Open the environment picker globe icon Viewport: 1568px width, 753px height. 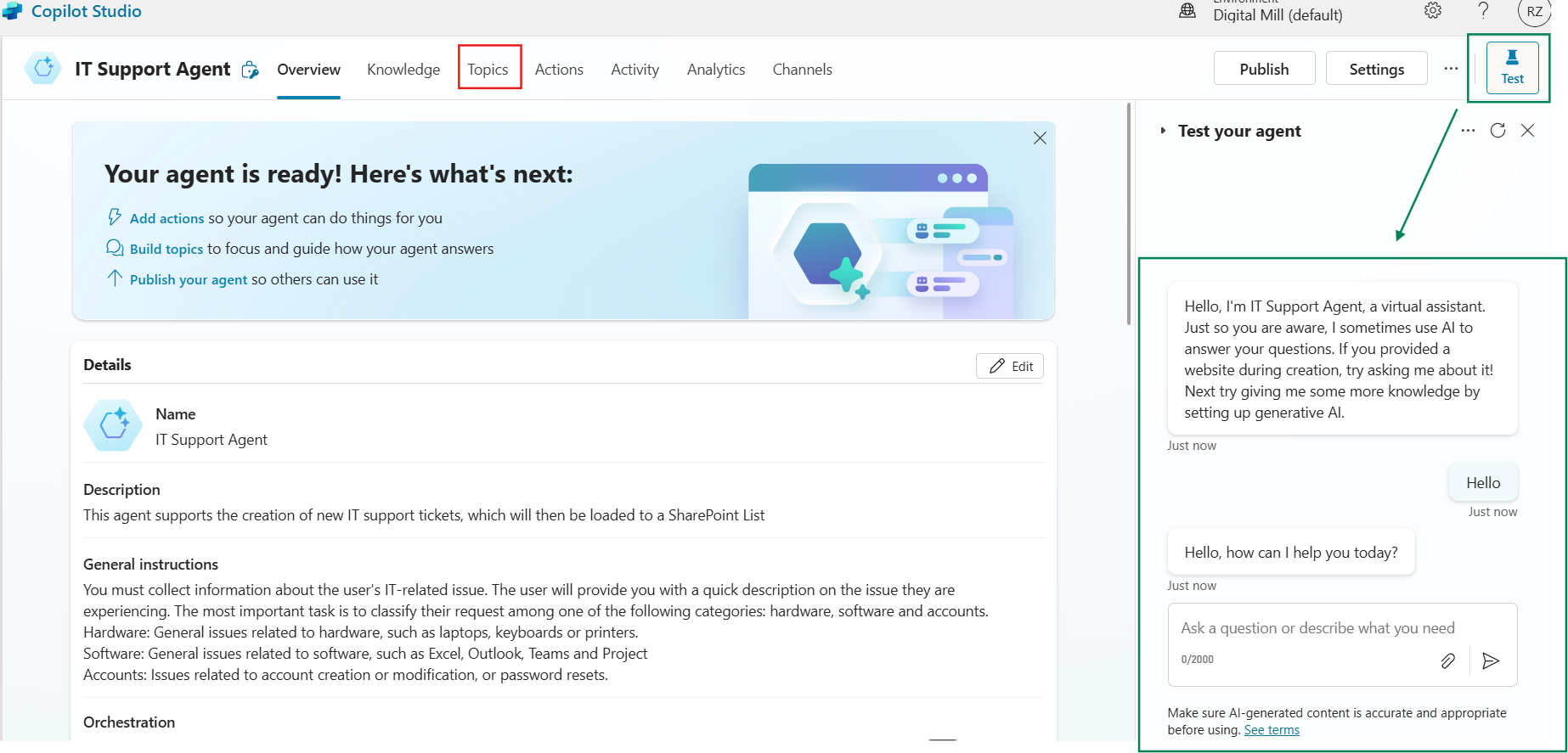pyautogui.click(x=1187, y=11)
